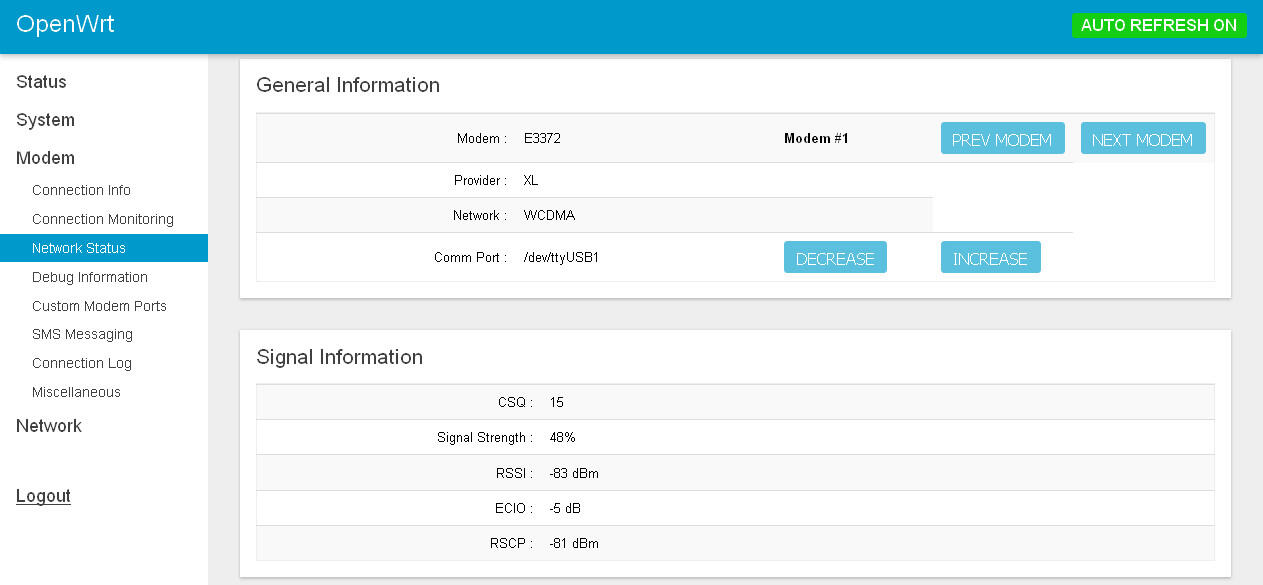Open Debug Information page
The image size is (1263, 585).
89,277
